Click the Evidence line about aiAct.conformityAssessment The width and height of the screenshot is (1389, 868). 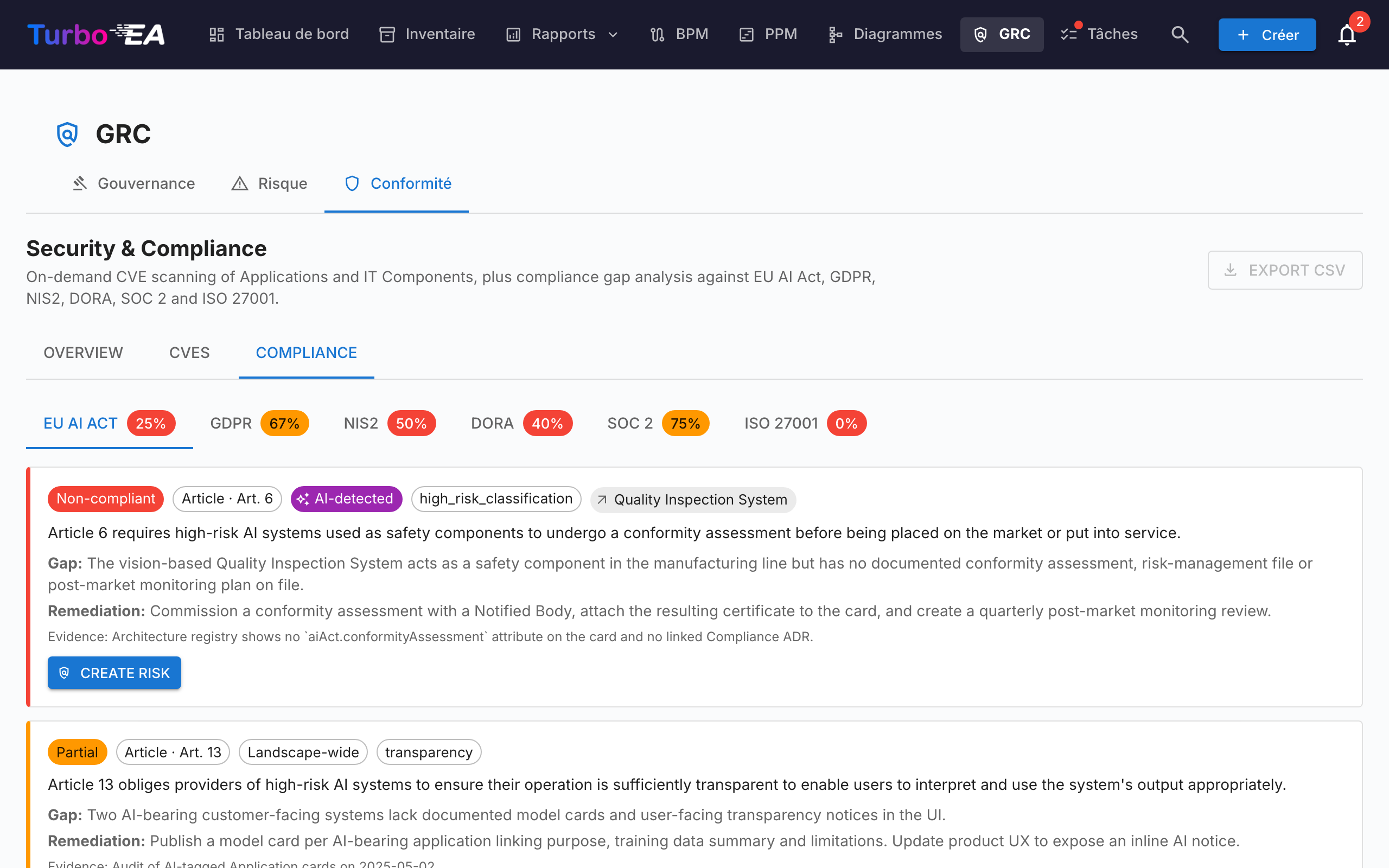[430, 637]
